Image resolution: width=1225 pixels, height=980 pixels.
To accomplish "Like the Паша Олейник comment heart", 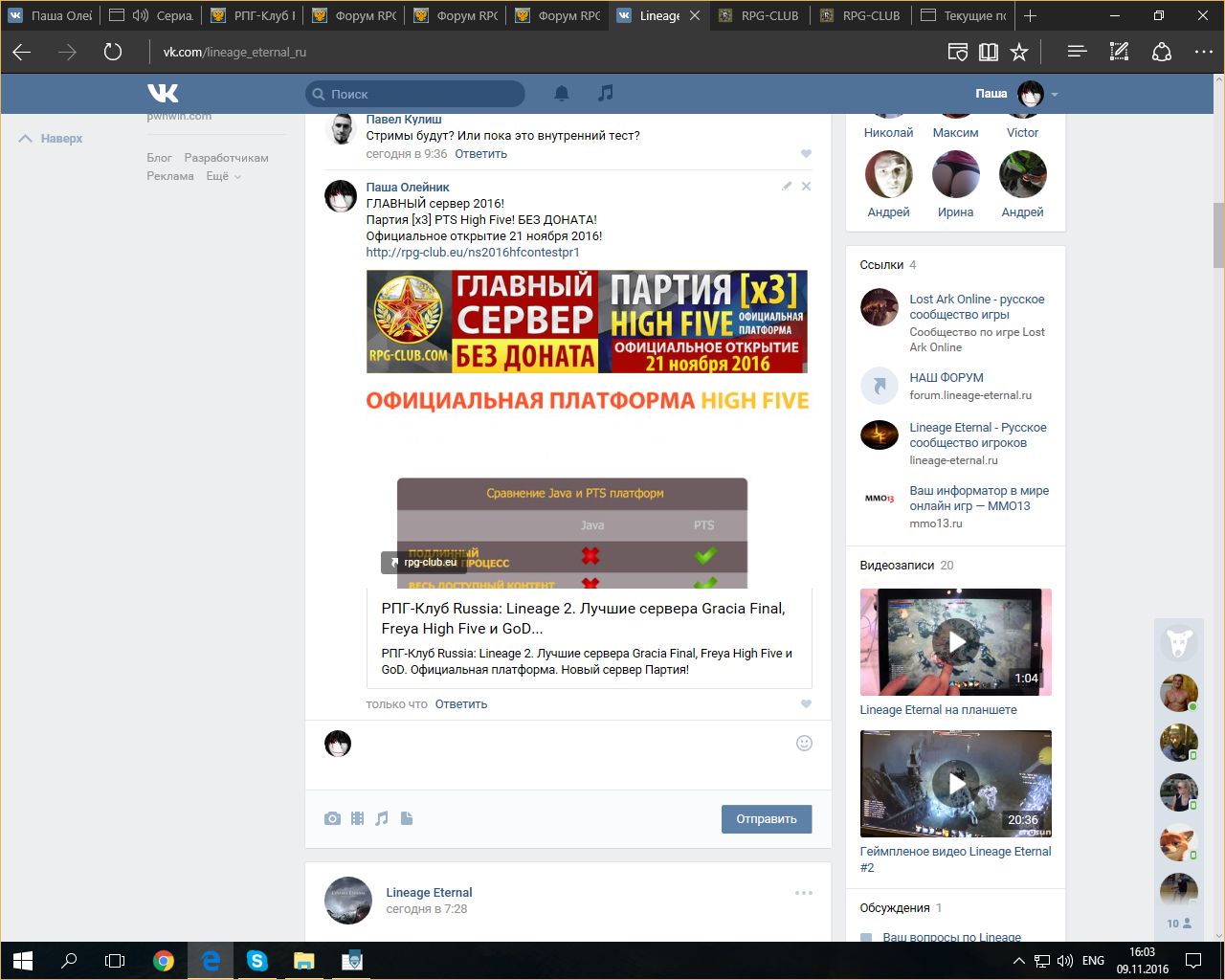I will (806, 704).
